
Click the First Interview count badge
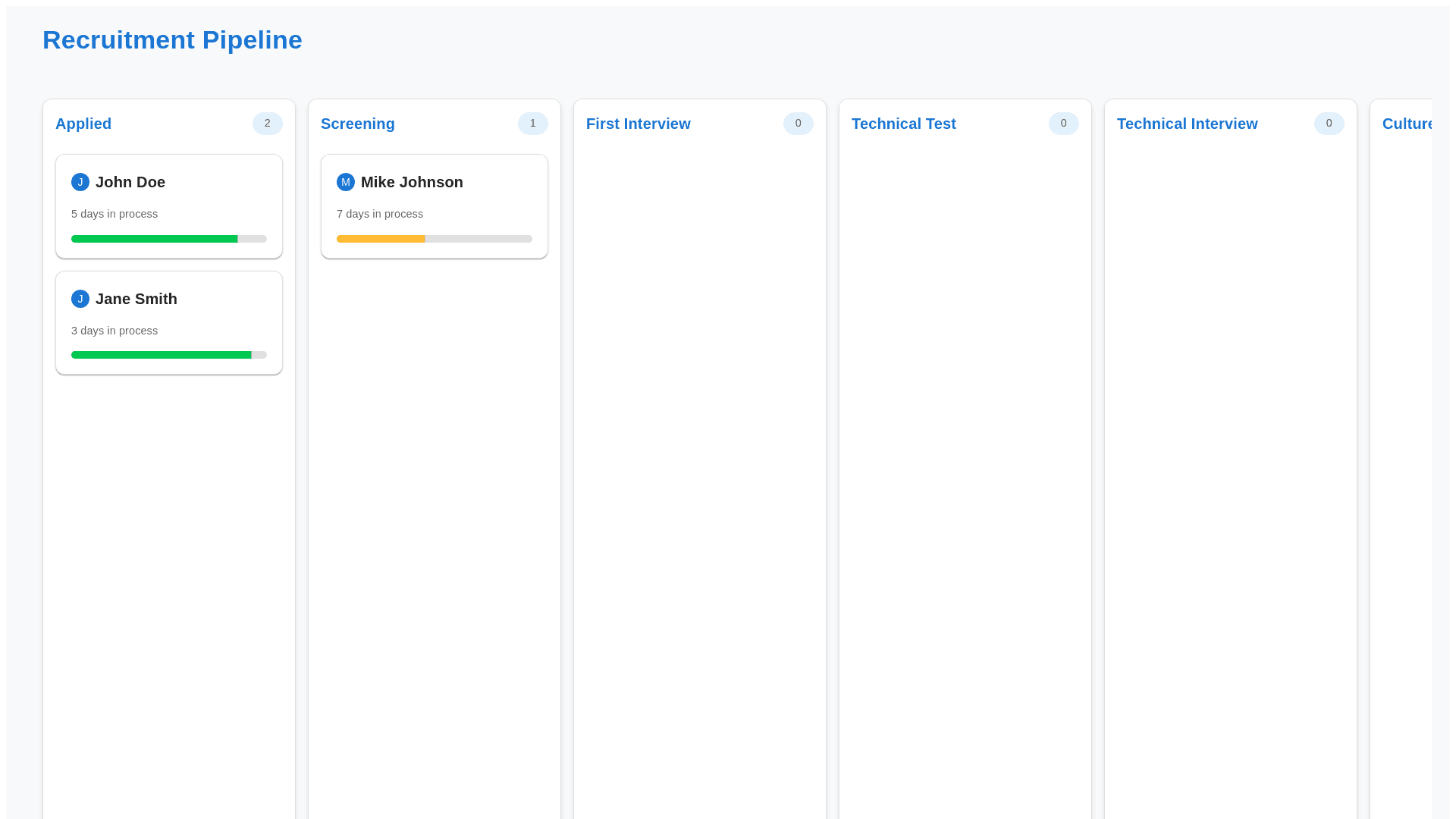pyautogui.click(x=798, y=124)
